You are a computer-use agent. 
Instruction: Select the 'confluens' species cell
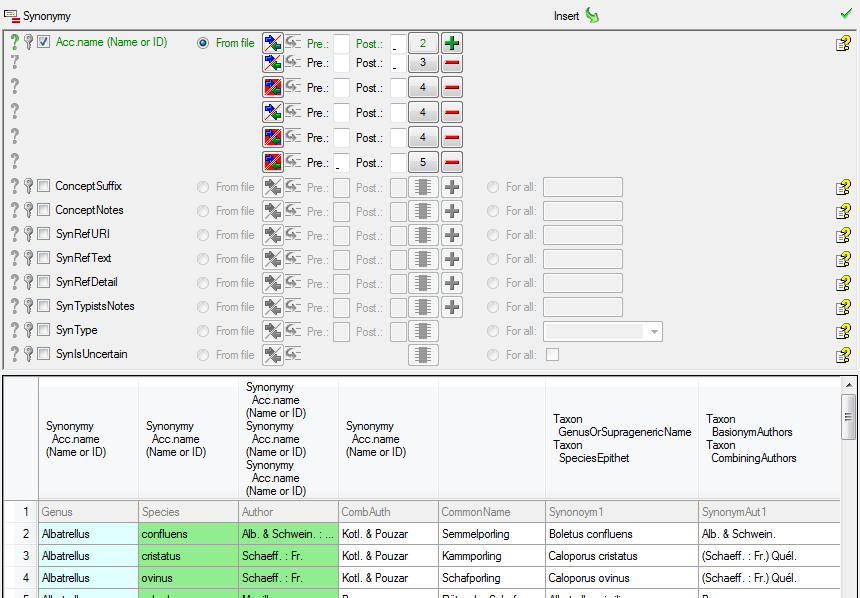(188, 534)
